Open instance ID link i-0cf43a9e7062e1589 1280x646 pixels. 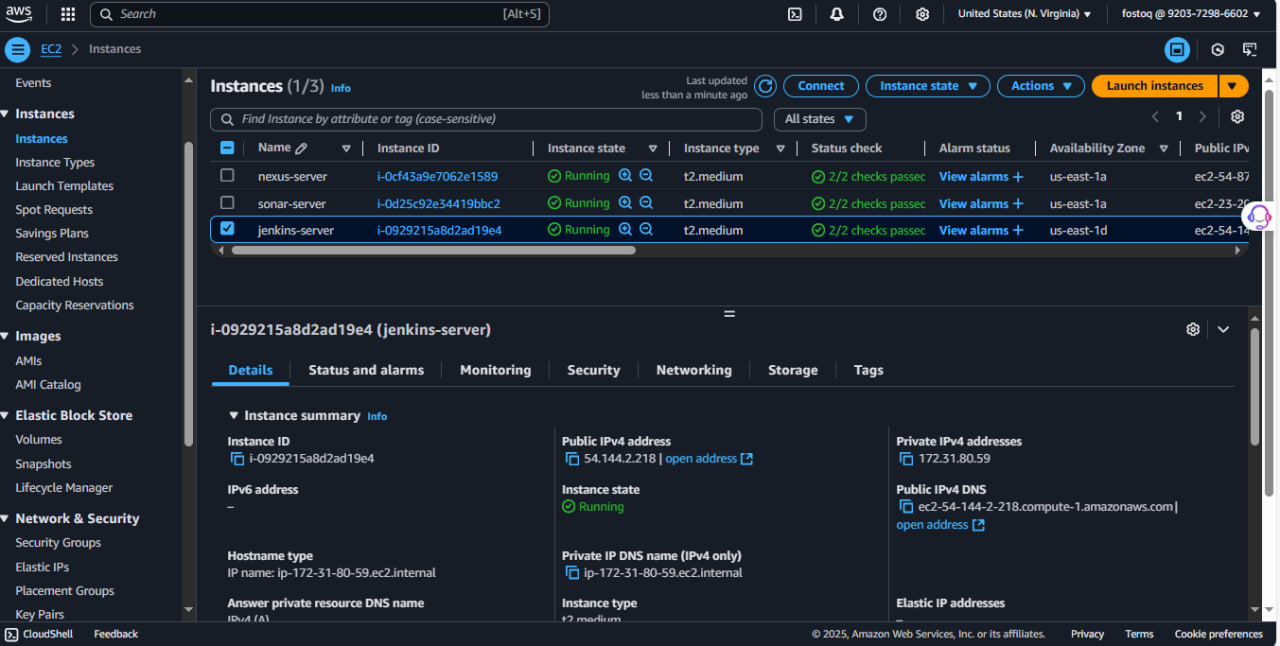(437, 176)
